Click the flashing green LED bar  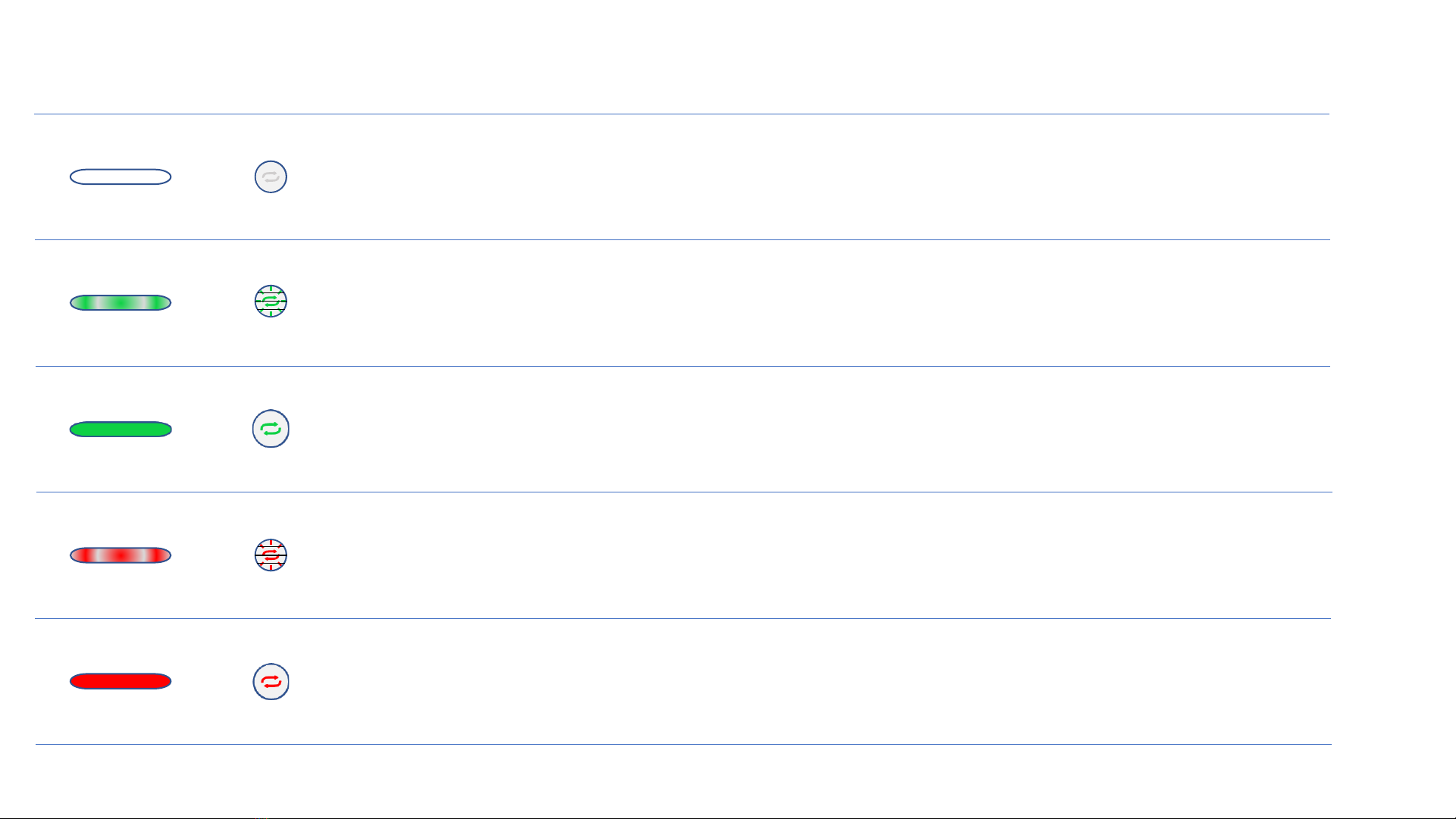(x=121, y=303)
